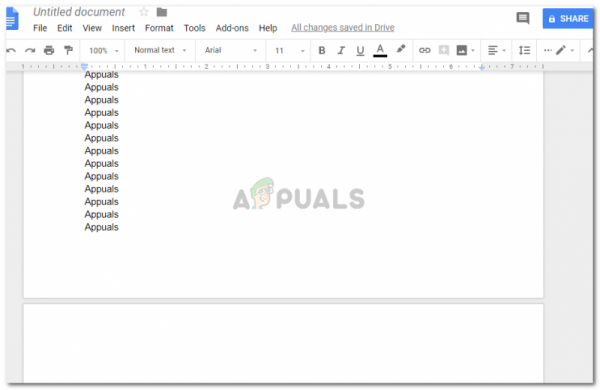This screenshot has width=600, height=390.
Task: Open the Normal text style dropdown
Action: (x=160, y=50)
